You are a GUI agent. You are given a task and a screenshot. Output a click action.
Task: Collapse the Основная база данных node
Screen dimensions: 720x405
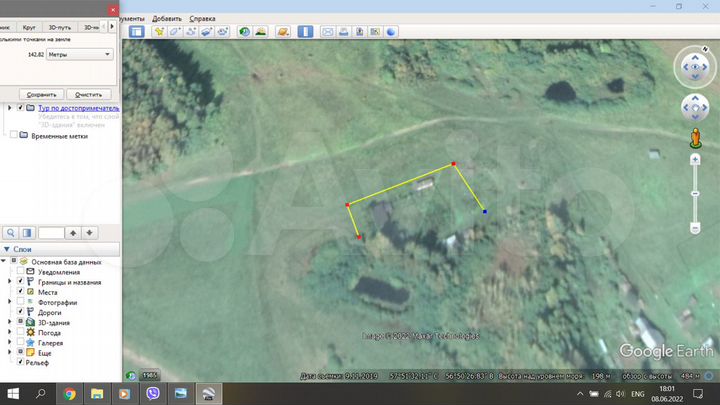tap(3, 261)
